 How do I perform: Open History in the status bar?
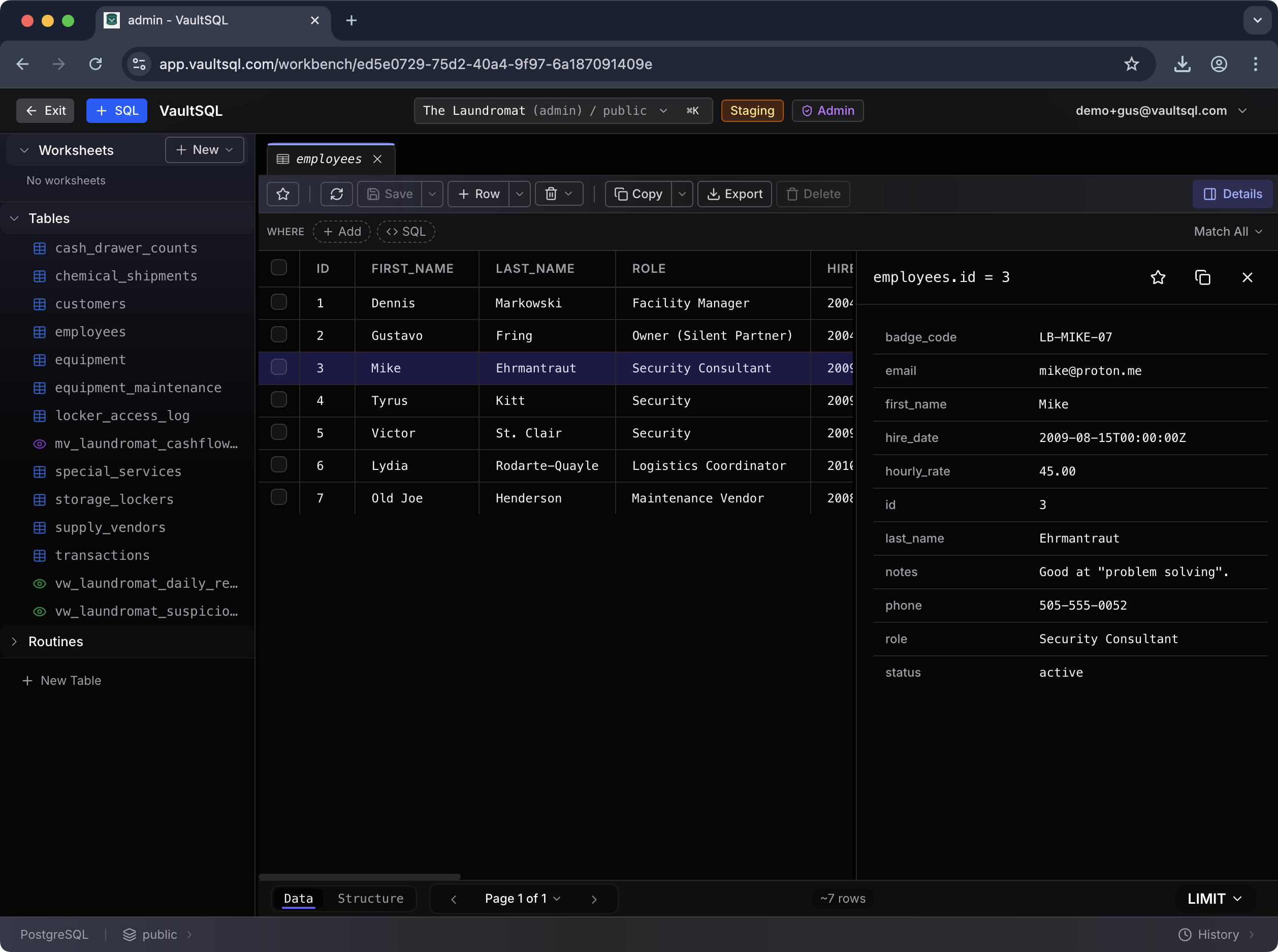click(x=1217, y=935)
